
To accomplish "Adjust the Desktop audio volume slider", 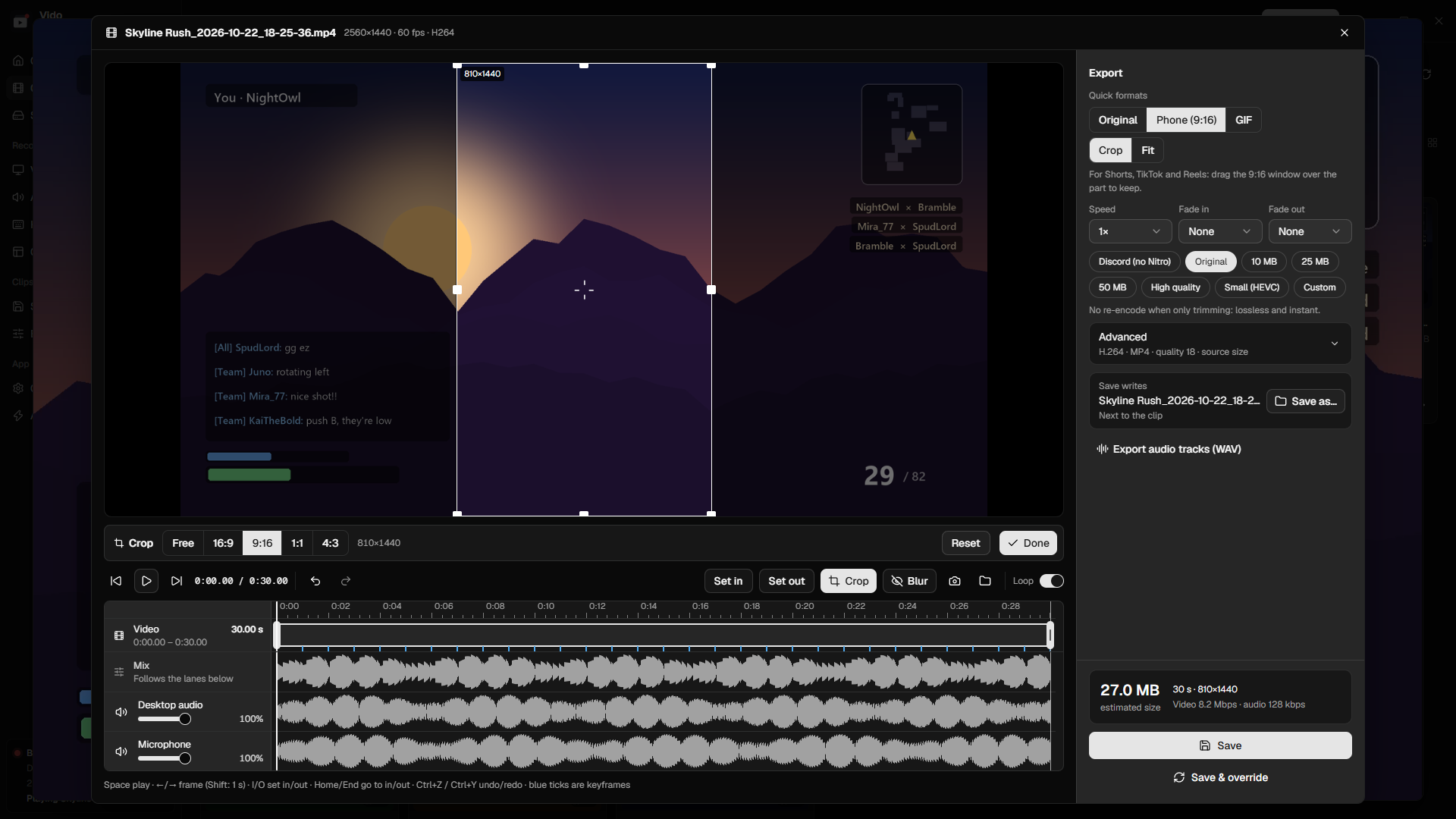I will (164, 719).
